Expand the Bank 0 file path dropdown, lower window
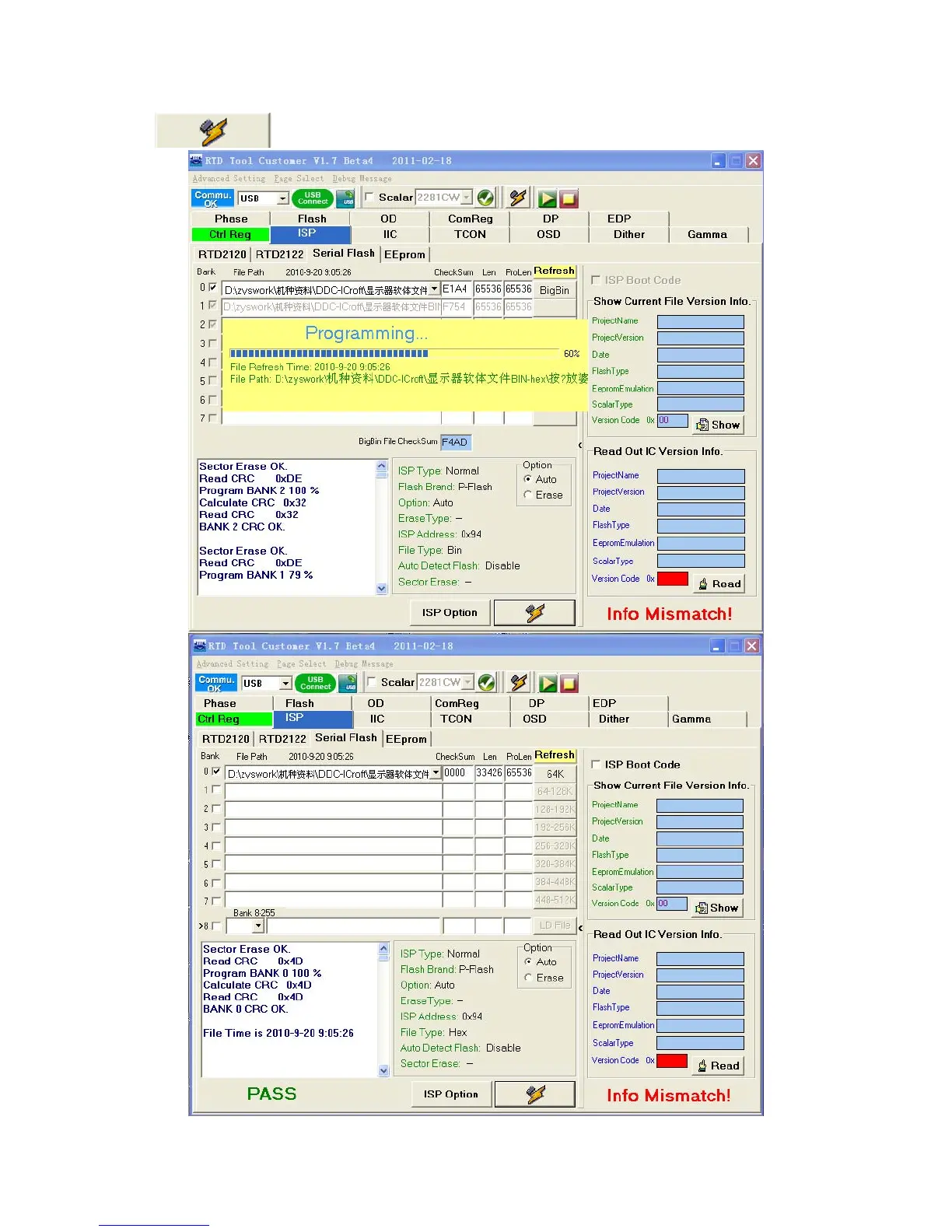The image size is (952, 1232). (436, 773)
